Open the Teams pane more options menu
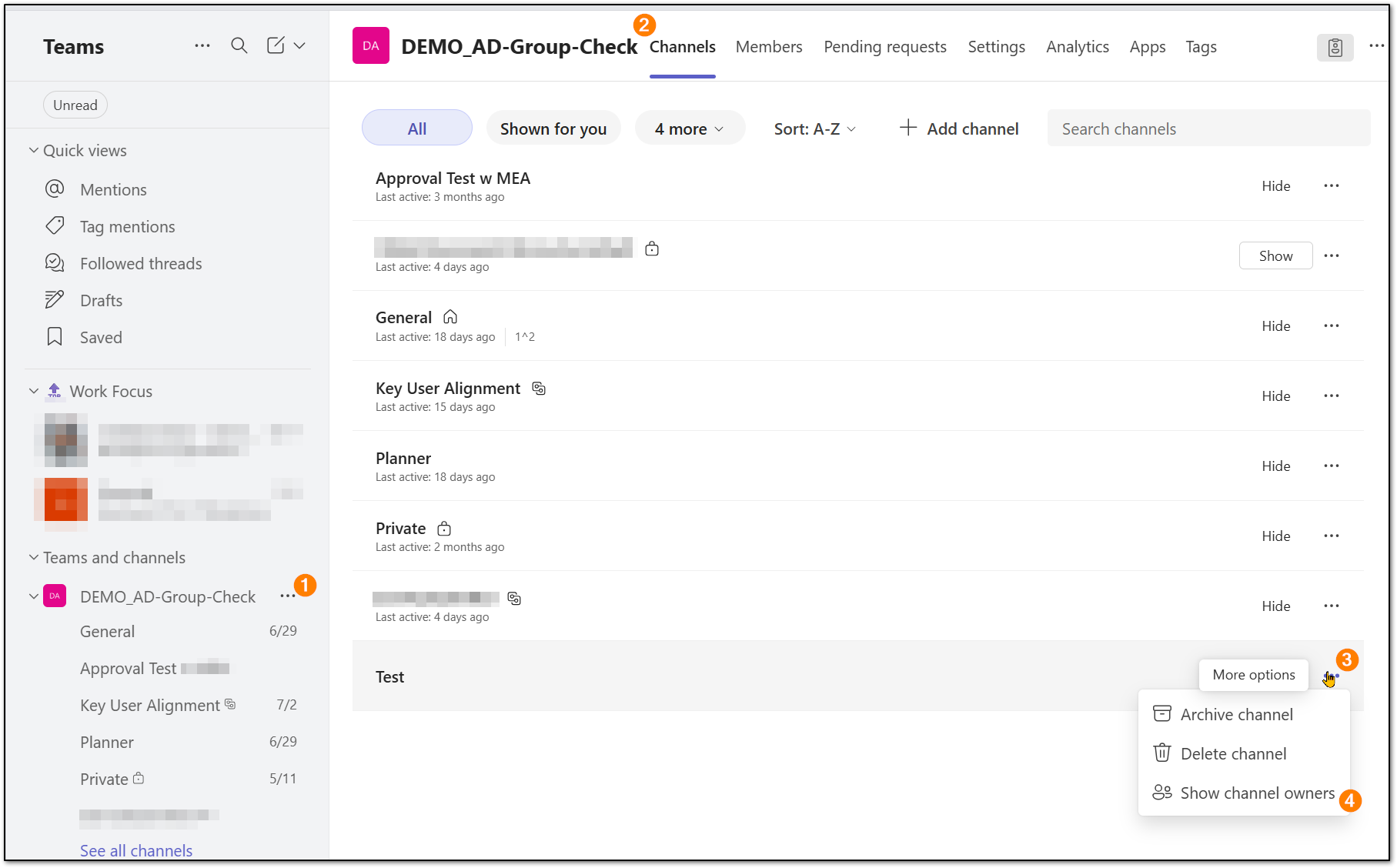The width and height of the screenshot is (1397, 868). pos(202,46)
